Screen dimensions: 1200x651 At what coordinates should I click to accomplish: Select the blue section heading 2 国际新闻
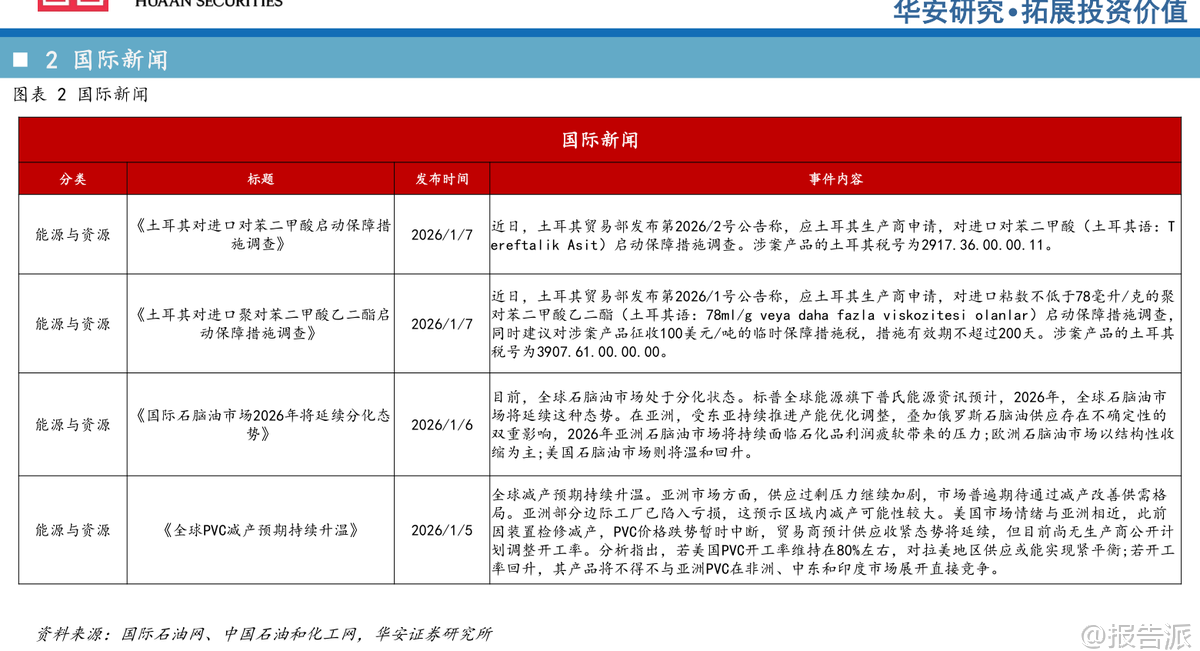(107, 60)
